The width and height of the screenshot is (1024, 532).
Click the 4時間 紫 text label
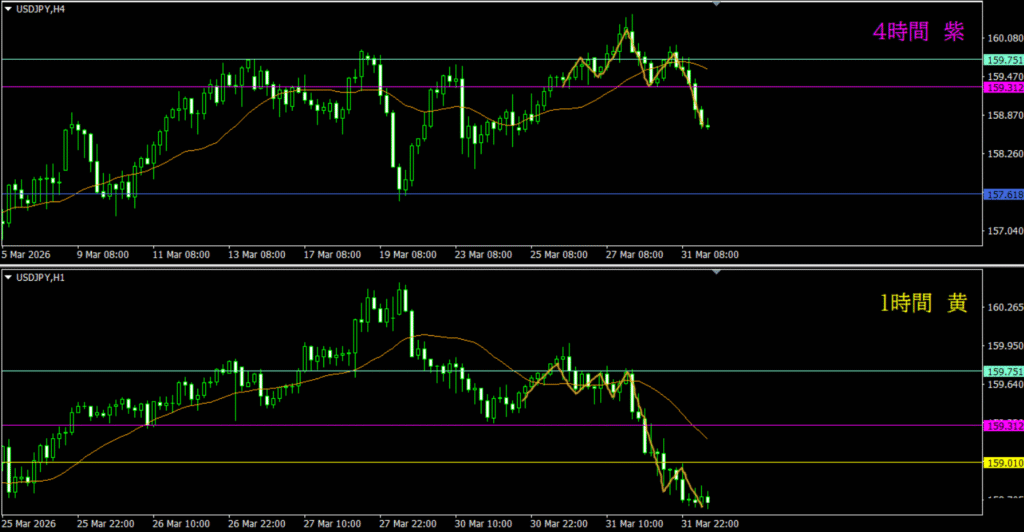tap(918, 32)
